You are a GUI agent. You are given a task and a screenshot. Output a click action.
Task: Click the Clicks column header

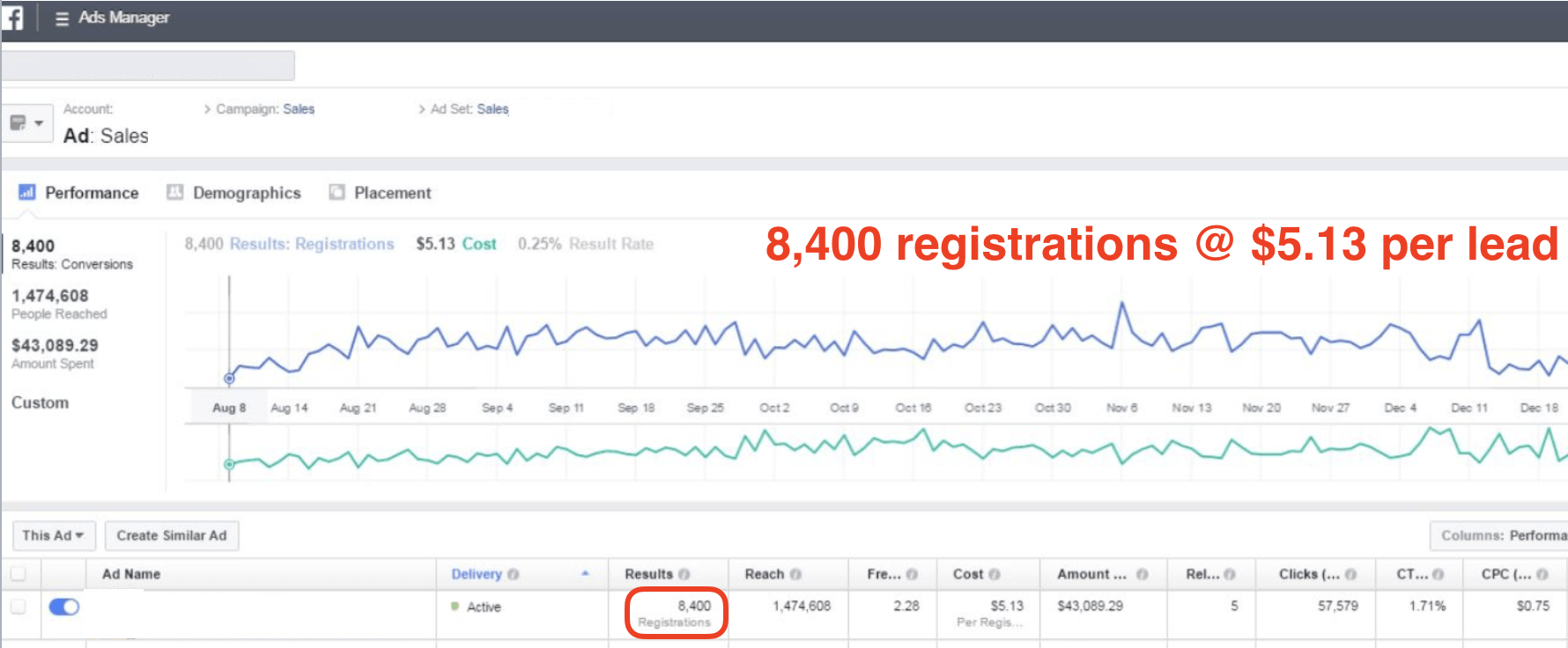[1309, 574]
